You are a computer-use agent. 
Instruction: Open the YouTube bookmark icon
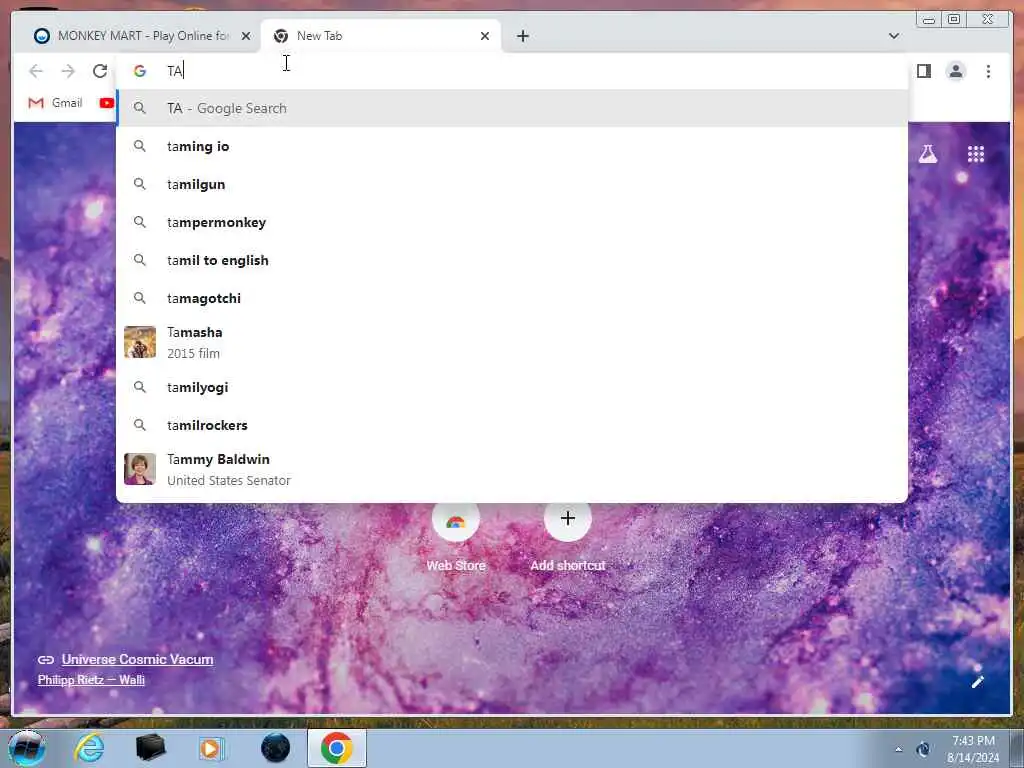[x=106, y=103]
